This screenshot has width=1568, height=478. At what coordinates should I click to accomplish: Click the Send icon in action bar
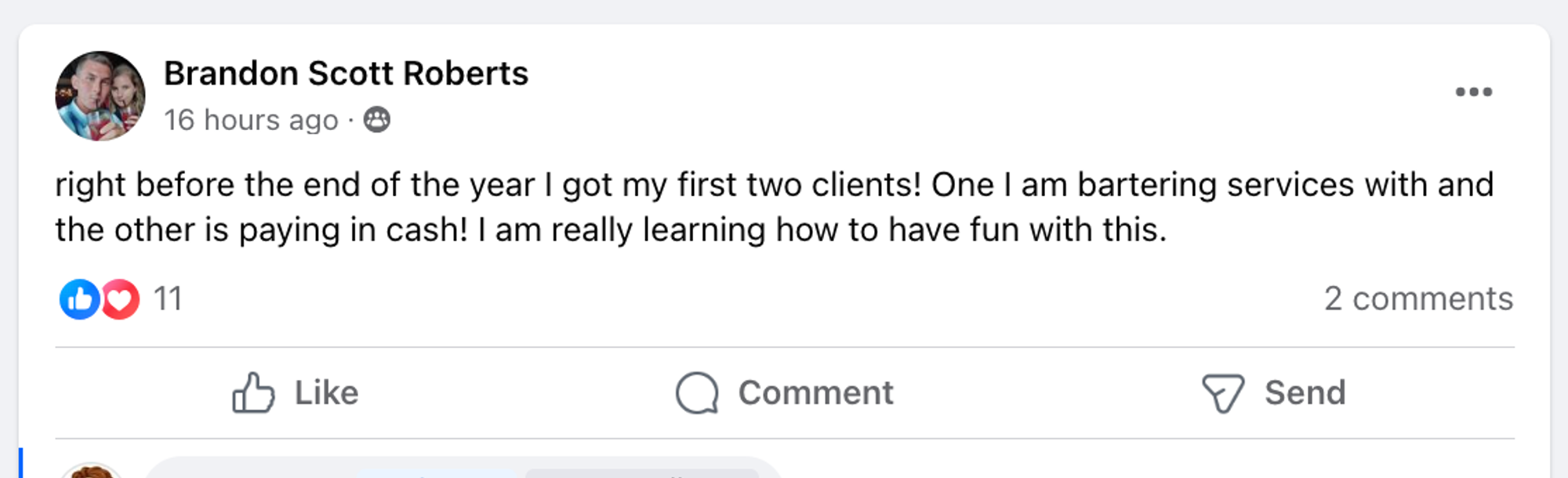[x=1222, y=393]
